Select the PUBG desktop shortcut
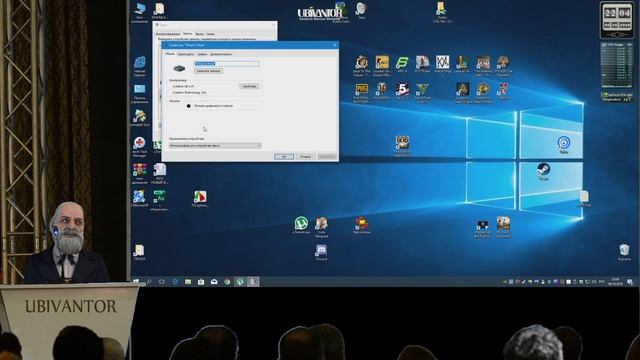The width and height of the screenshot is (640, 360). click(361, 93)
